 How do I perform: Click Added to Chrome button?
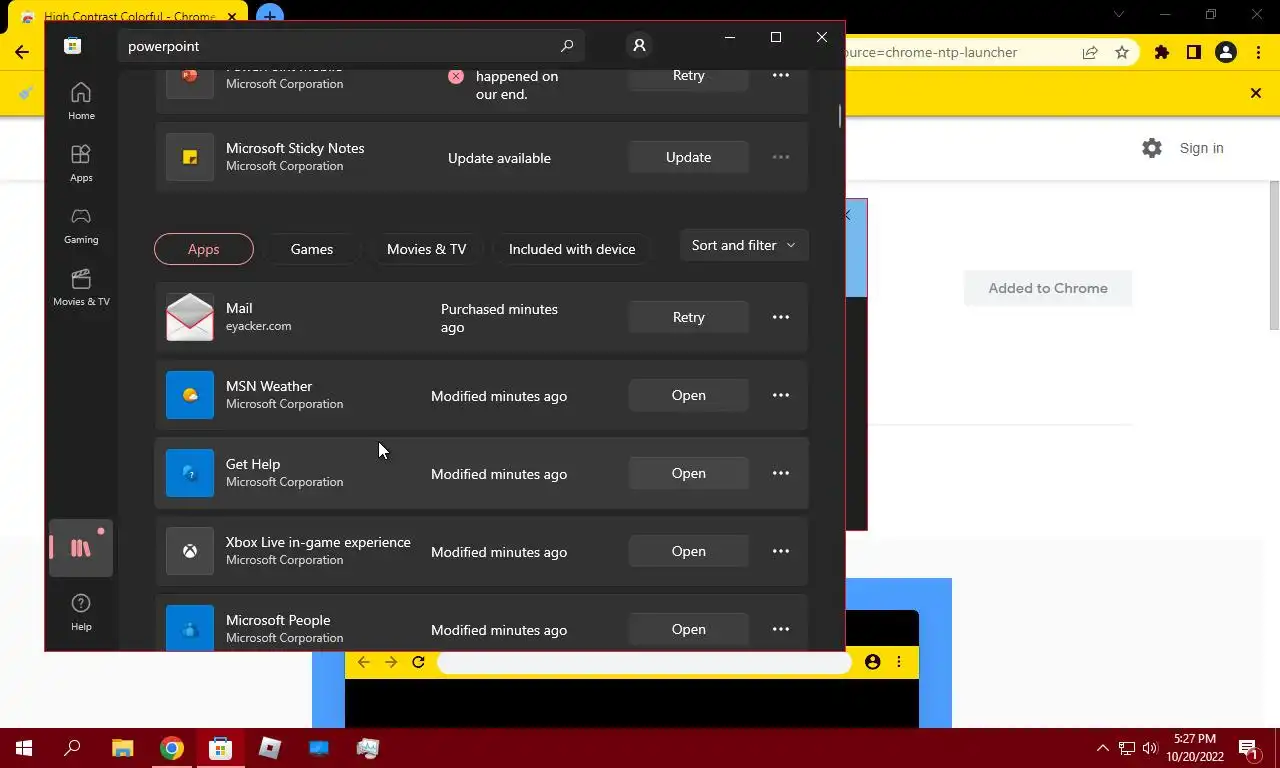1048,288
